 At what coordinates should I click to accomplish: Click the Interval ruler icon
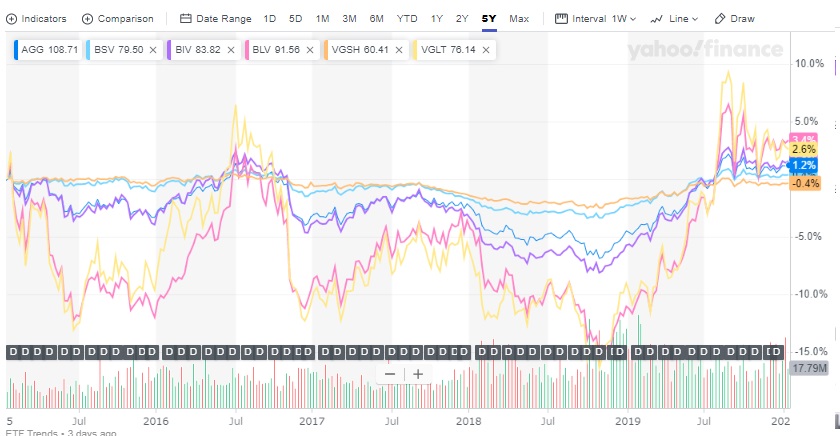(561, 19)
